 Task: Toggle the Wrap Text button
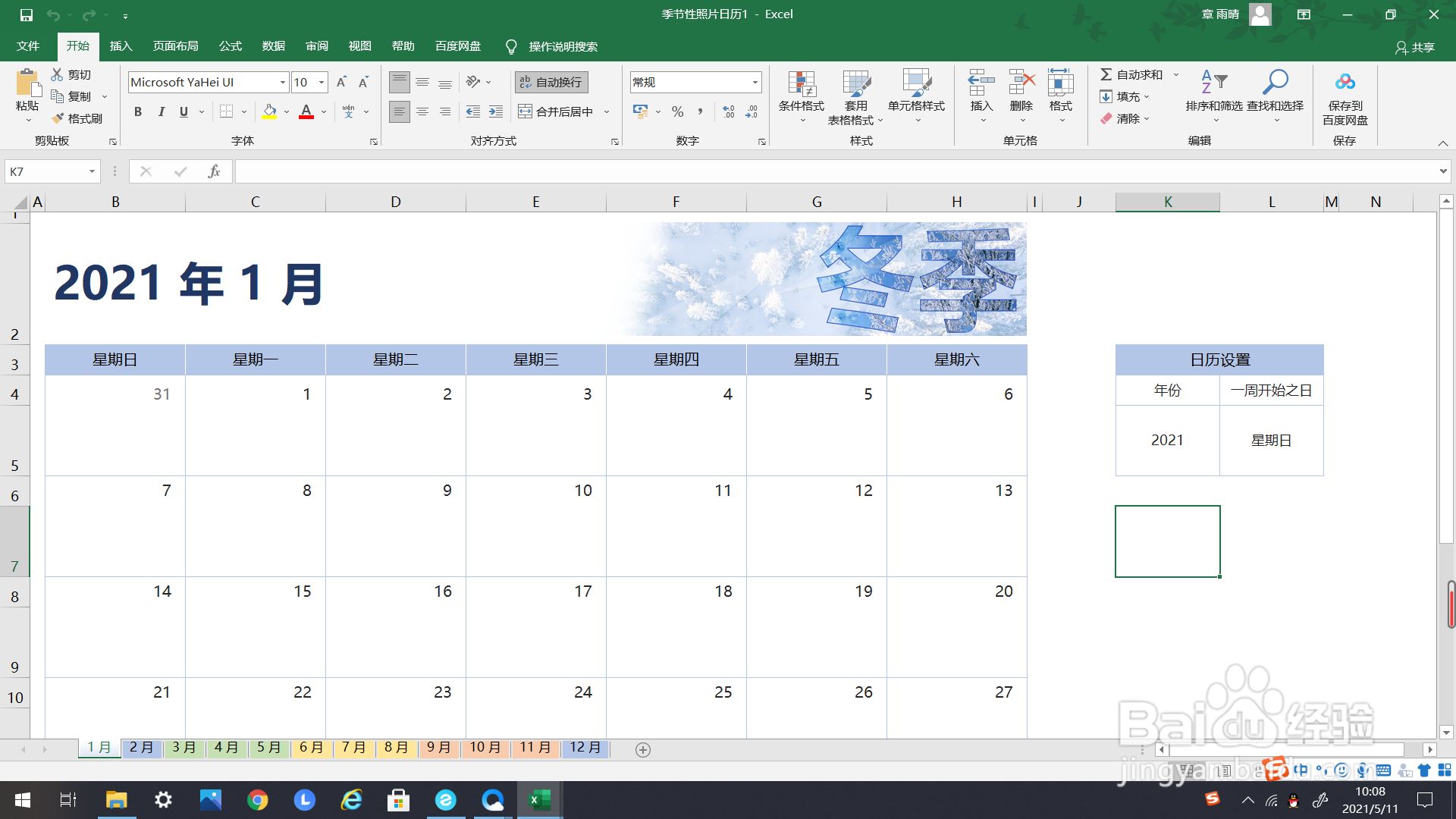[x=551, y=82]
